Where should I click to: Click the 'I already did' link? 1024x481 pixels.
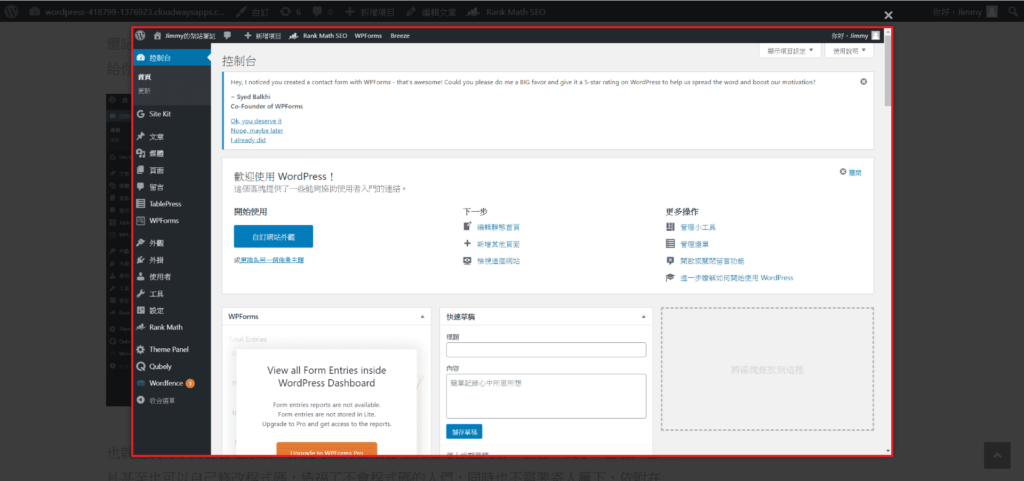248,140
